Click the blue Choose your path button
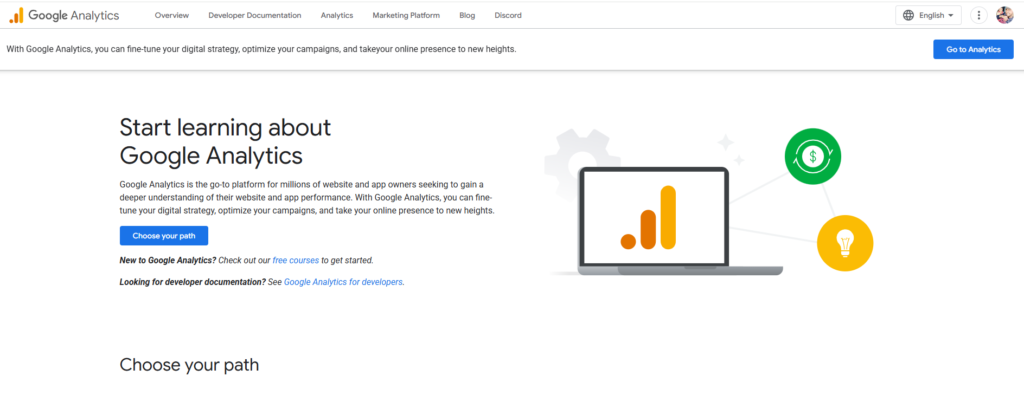1024x402 pixels. 164,236
